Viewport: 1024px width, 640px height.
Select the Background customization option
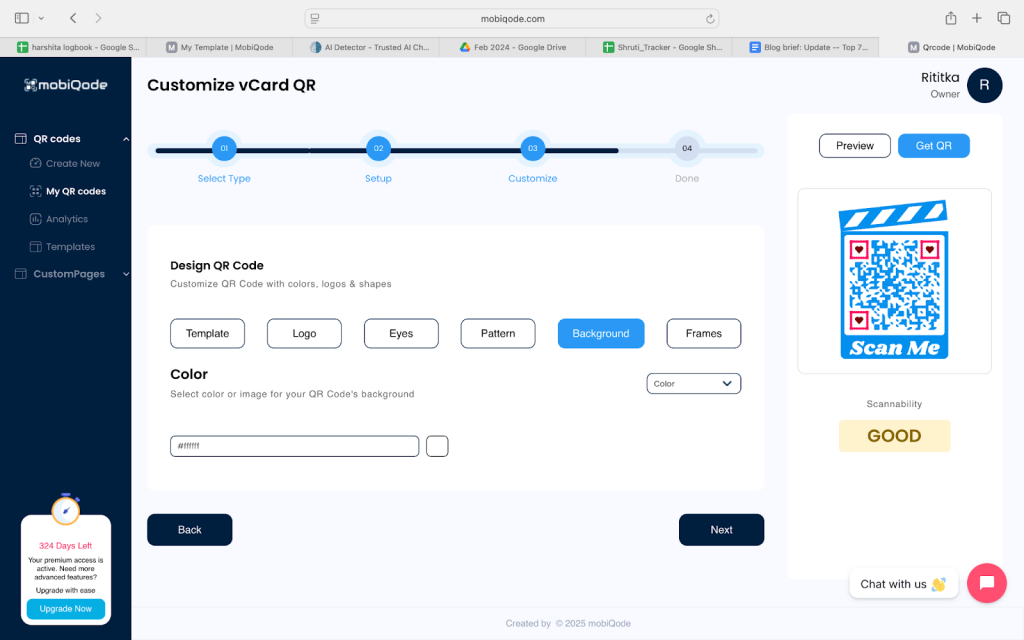coord(601,333)
